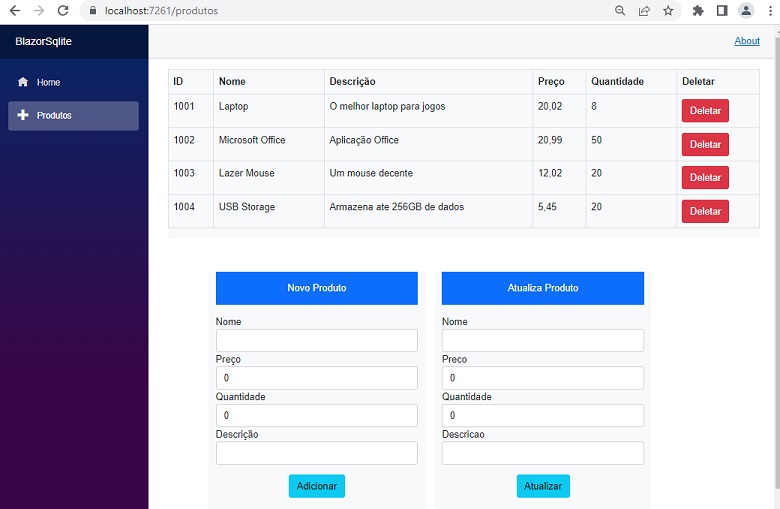Click the Home house icon in sidebar
The image size is (780, 509).
23,82
